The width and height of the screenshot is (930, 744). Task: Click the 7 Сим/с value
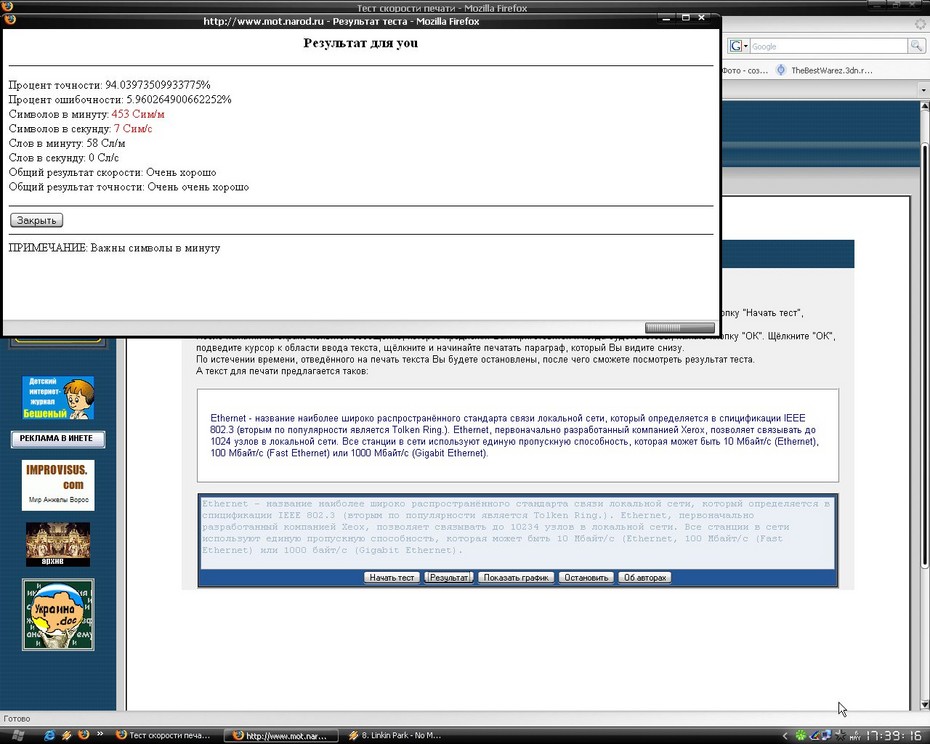[x=133, y=129]
